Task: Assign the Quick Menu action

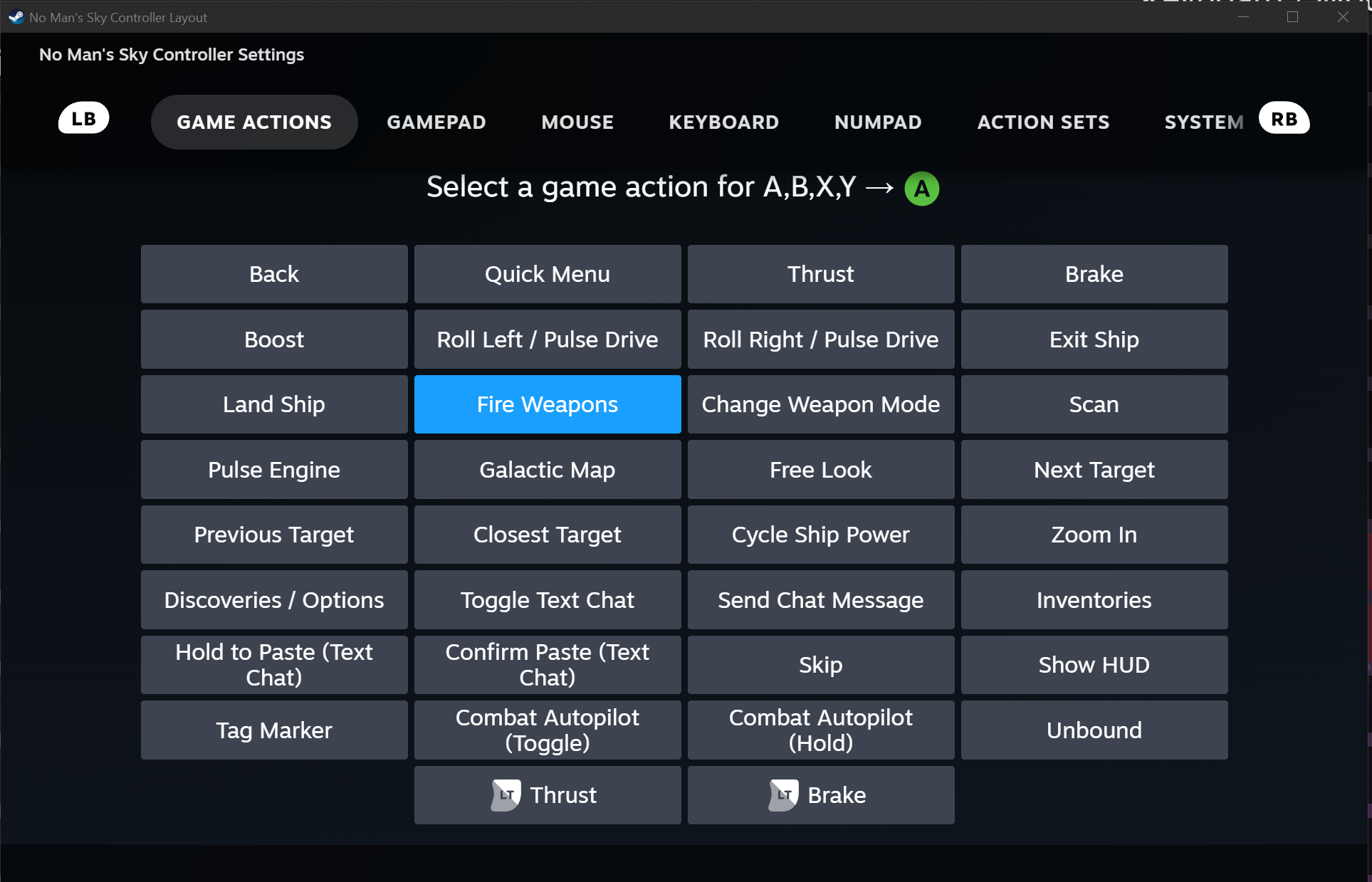Action: [x=547, y=274]
